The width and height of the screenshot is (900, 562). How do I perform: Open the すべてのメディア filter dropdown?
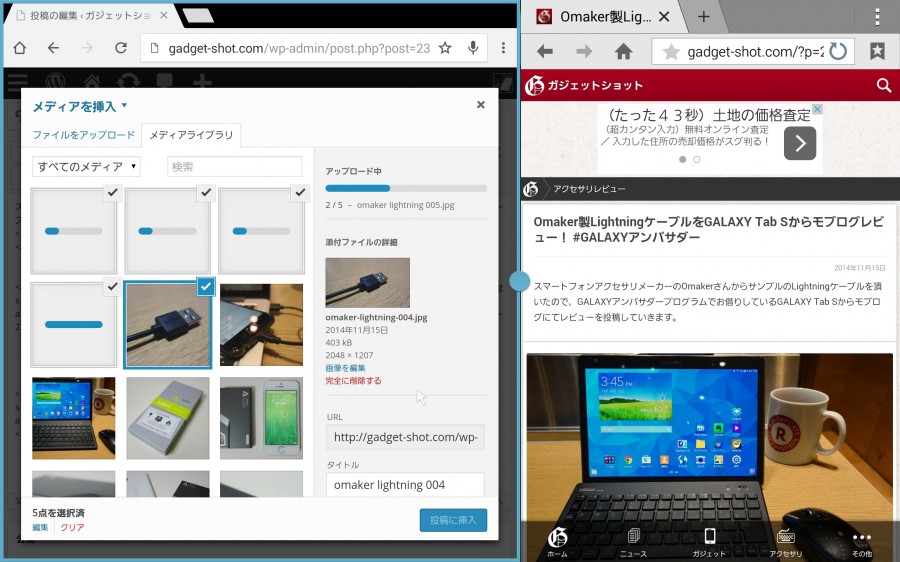(87, 166)
